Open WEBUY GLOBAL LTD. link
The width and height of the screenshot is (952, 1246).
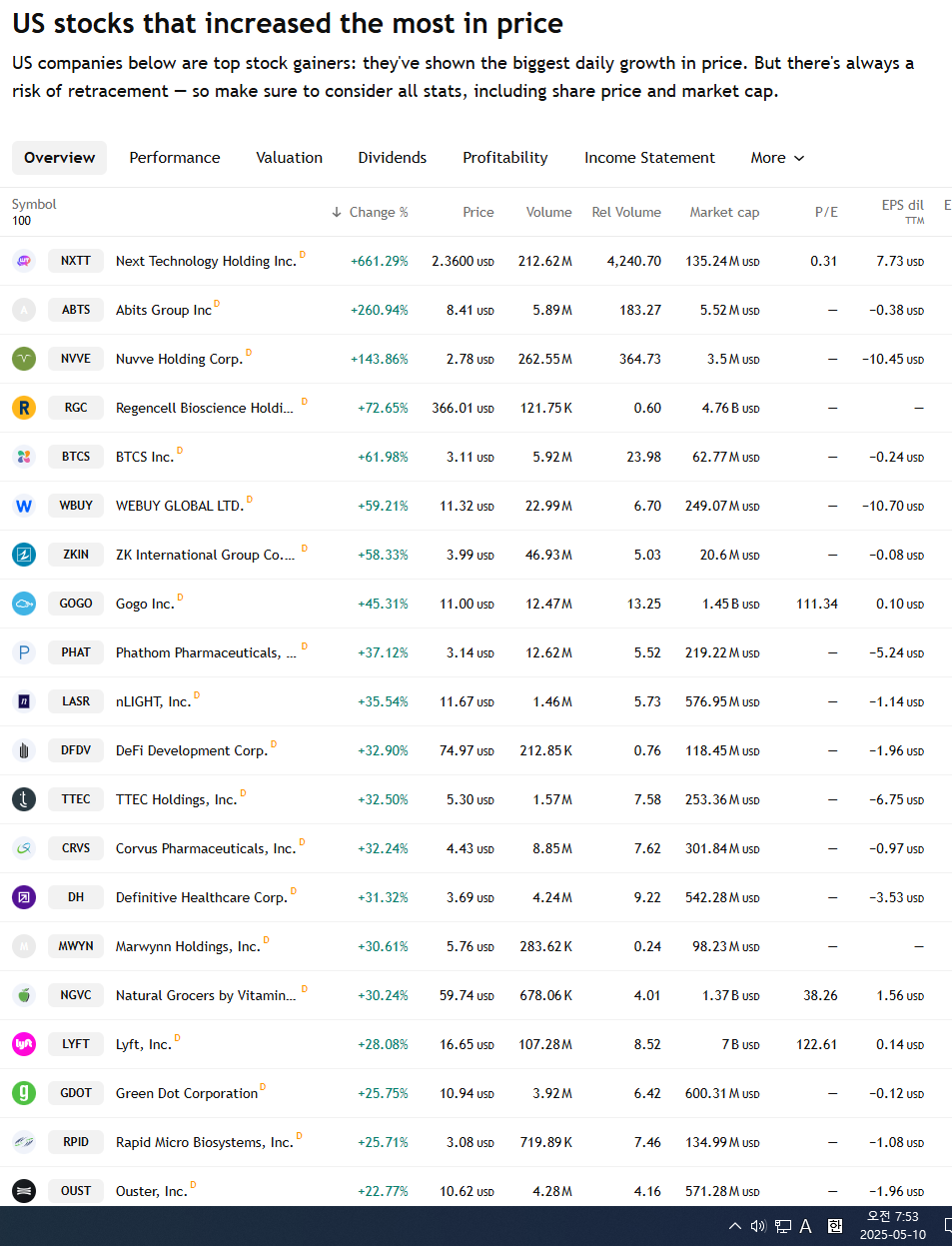point(180,506)
